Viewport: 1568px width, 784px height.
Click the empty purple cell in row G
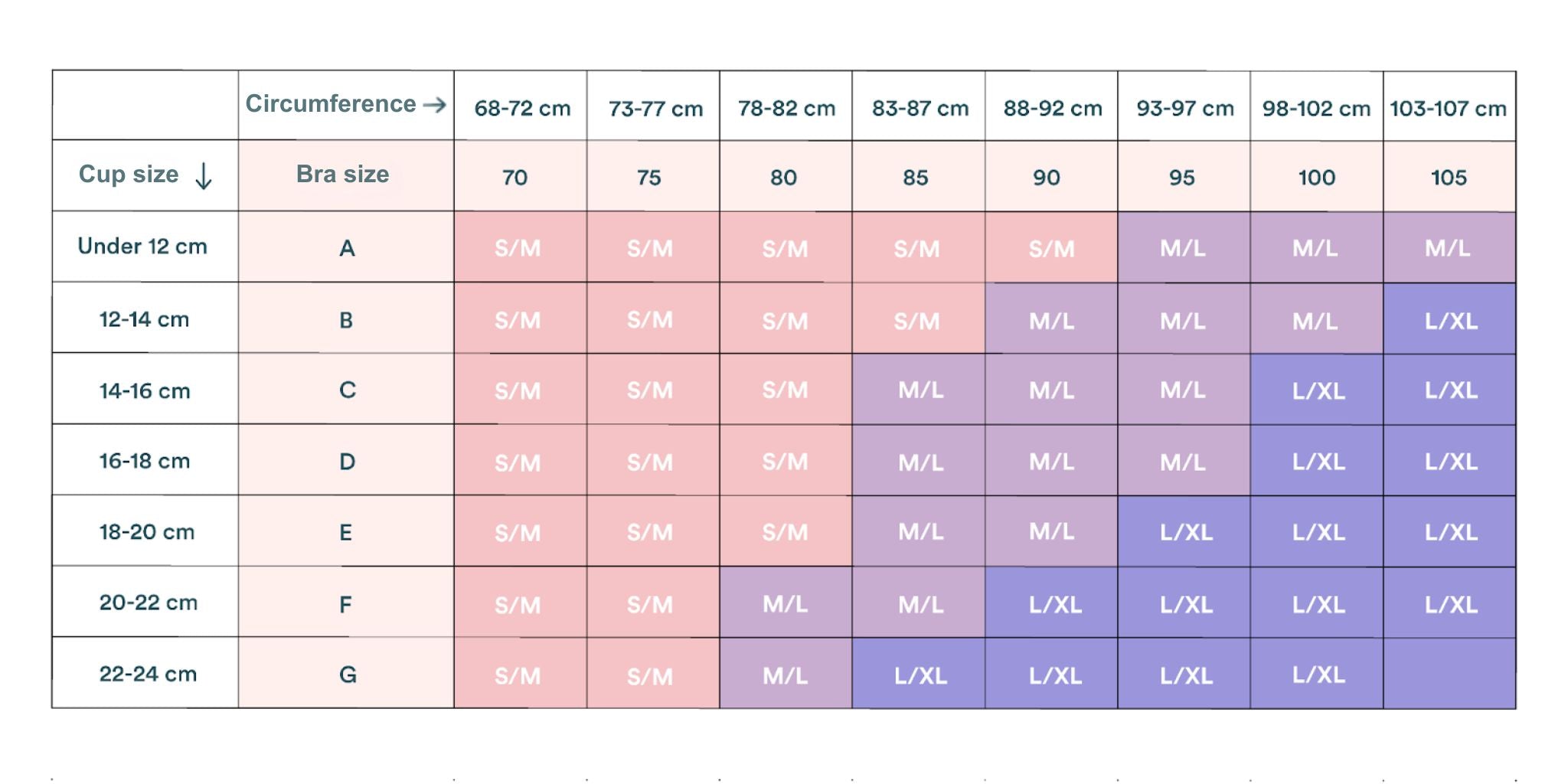tap(1449, 674)
